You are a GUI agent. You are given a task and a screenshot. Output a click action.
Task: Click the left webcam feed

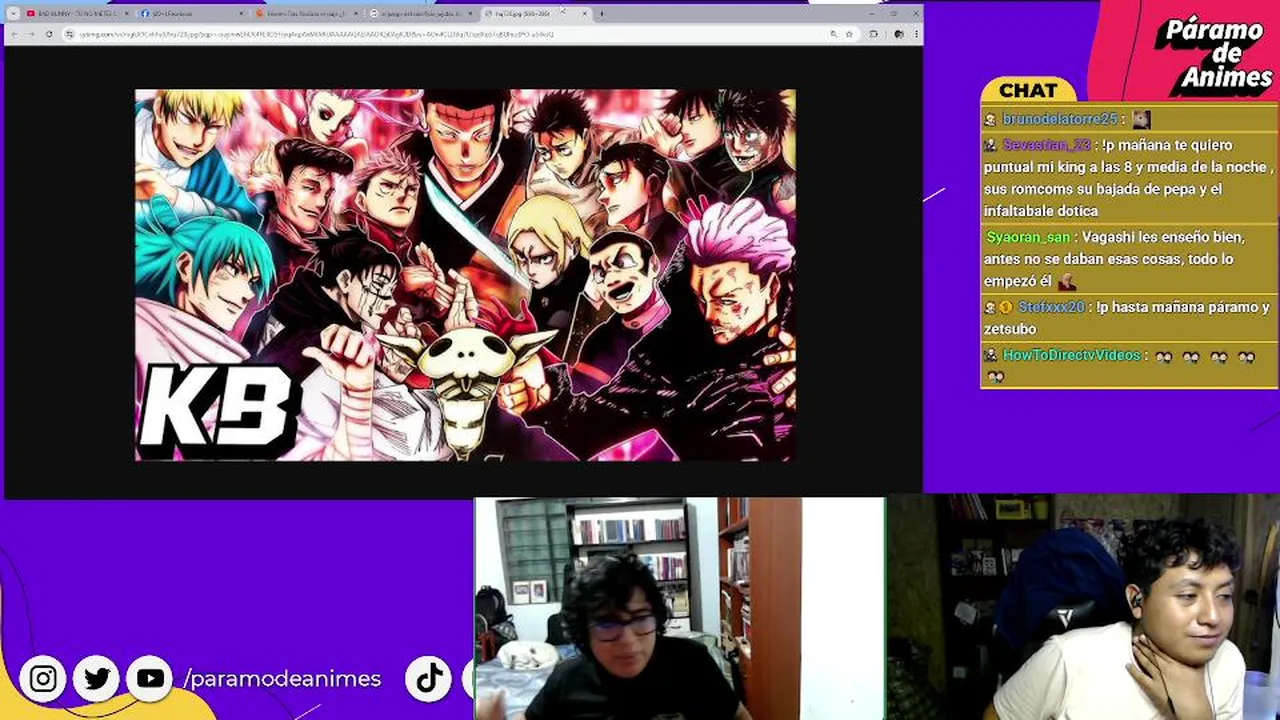679,608
